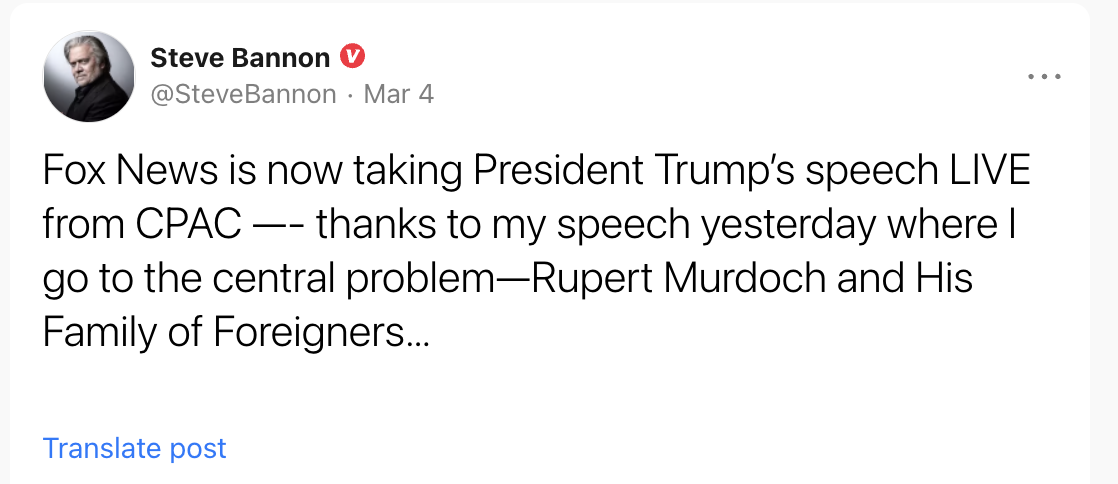Open the @SteveBannon handle link
Viewport: 1118px width, 484px height.
[243, 94]
